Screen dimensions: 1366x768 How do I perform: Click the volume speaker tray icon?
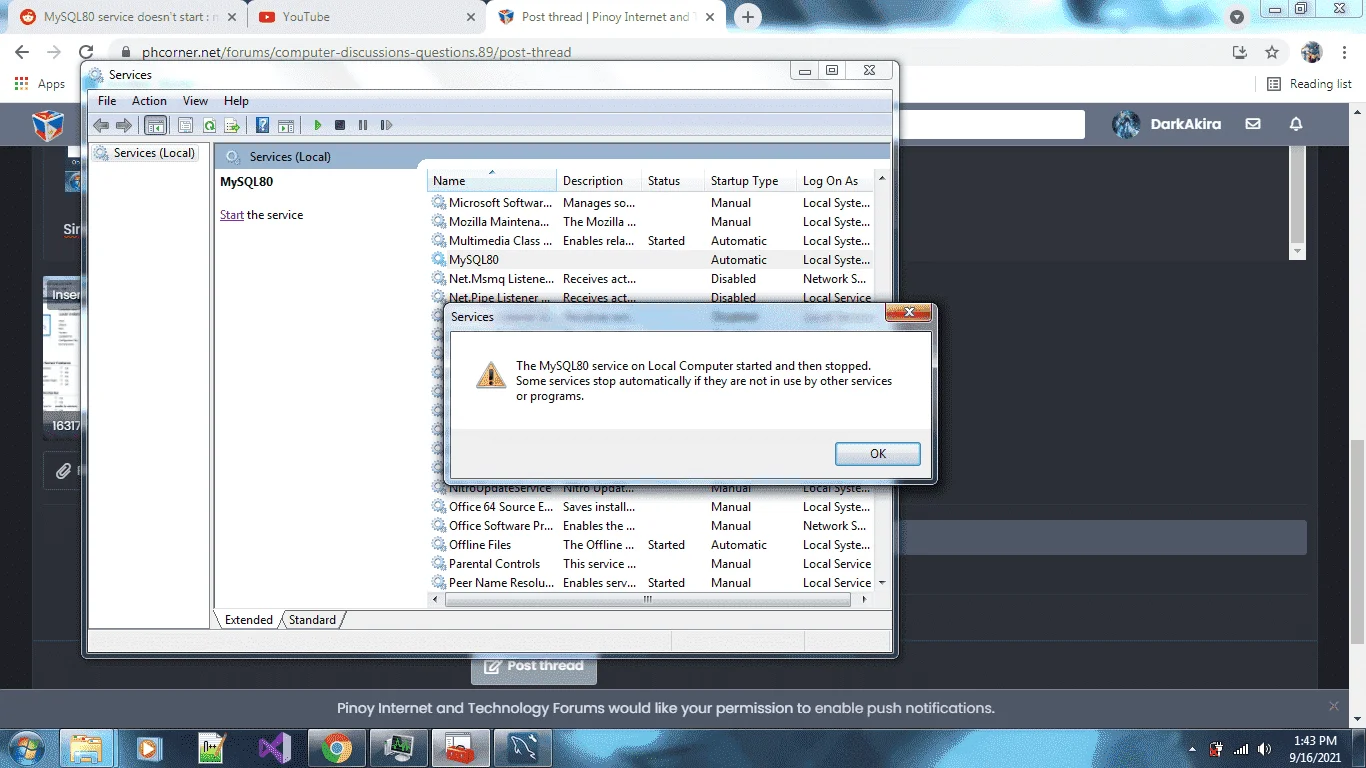click(x=1265, y=749)
